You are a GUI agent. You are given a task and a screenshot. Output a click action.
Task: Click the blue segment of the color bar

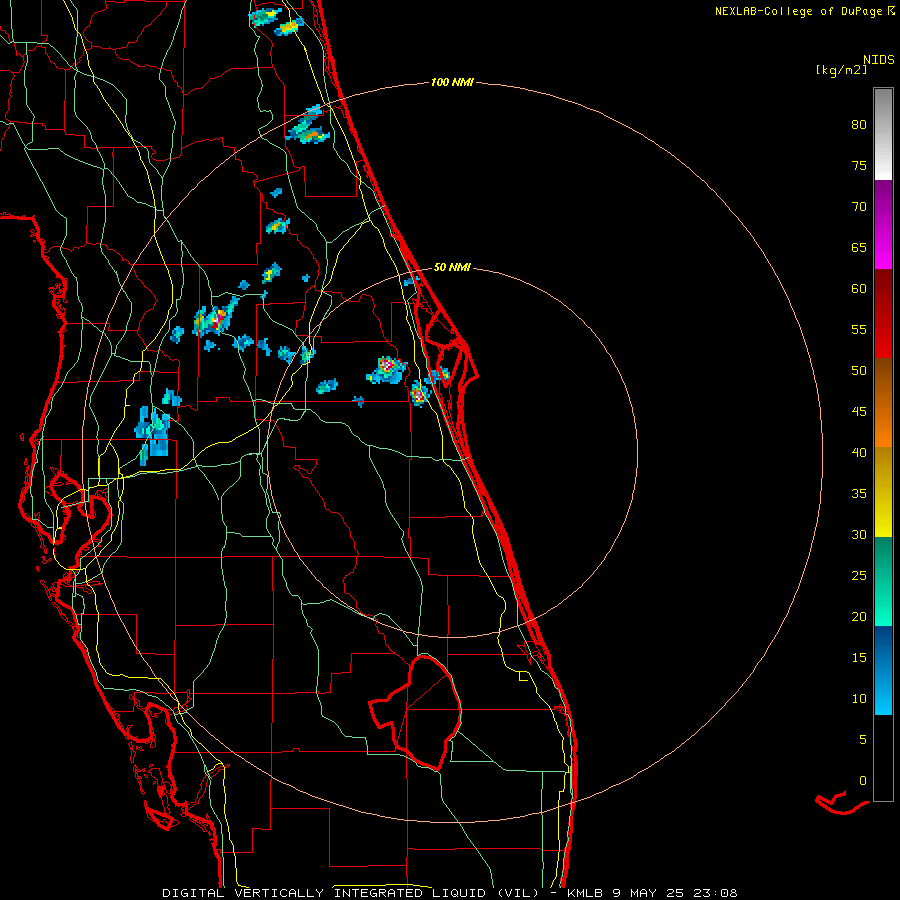coord(883,670)
